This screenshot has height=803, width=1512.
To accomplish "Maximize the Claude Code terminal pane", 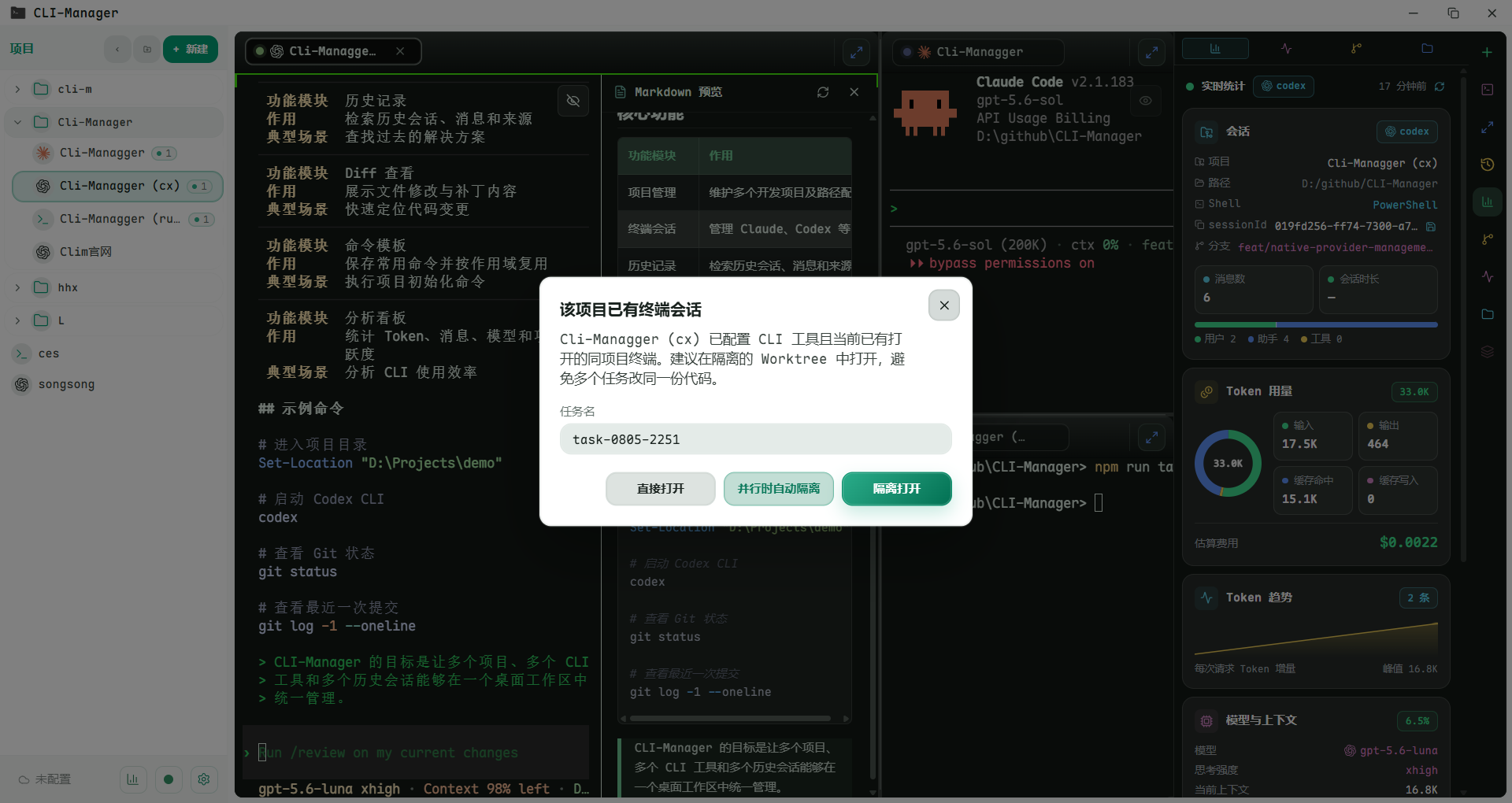I will click(x=1151, y=53).
